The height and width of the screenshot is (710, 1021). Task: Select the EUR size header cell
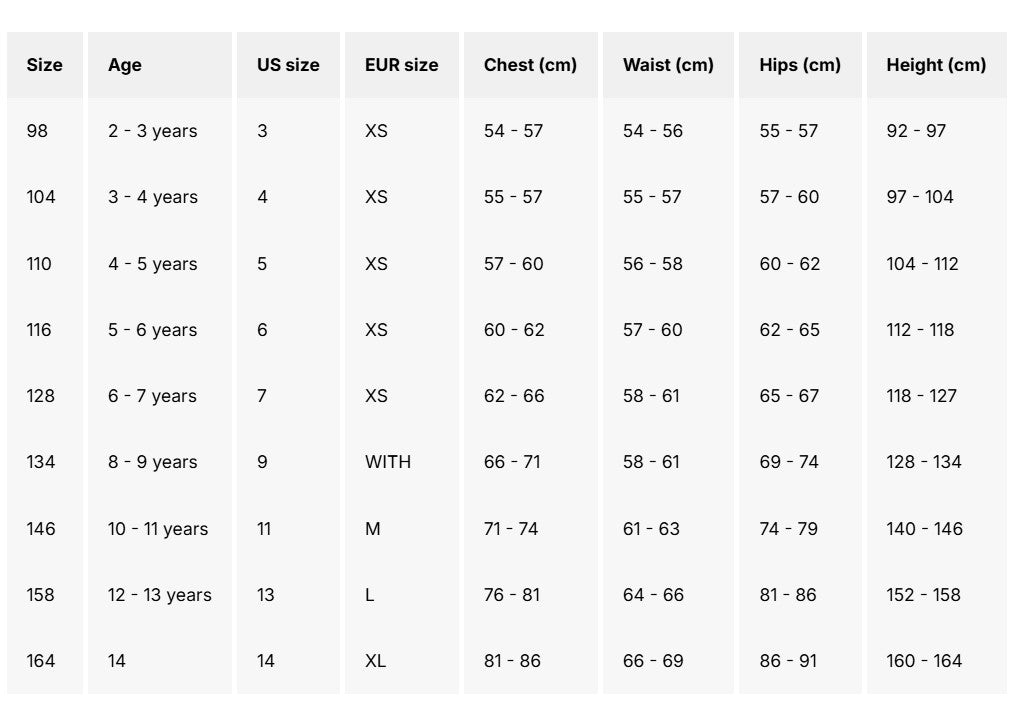coord(401,65)
